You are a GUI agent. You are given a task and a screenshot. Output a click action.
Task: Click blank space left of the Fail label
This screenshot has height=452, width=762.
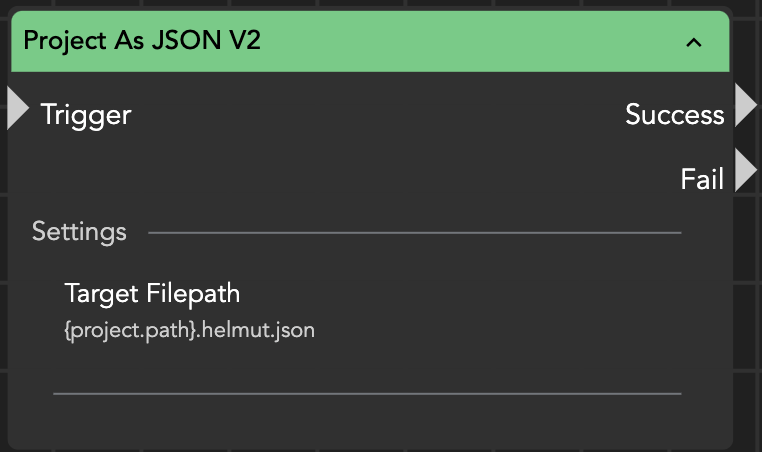(400, 179)
